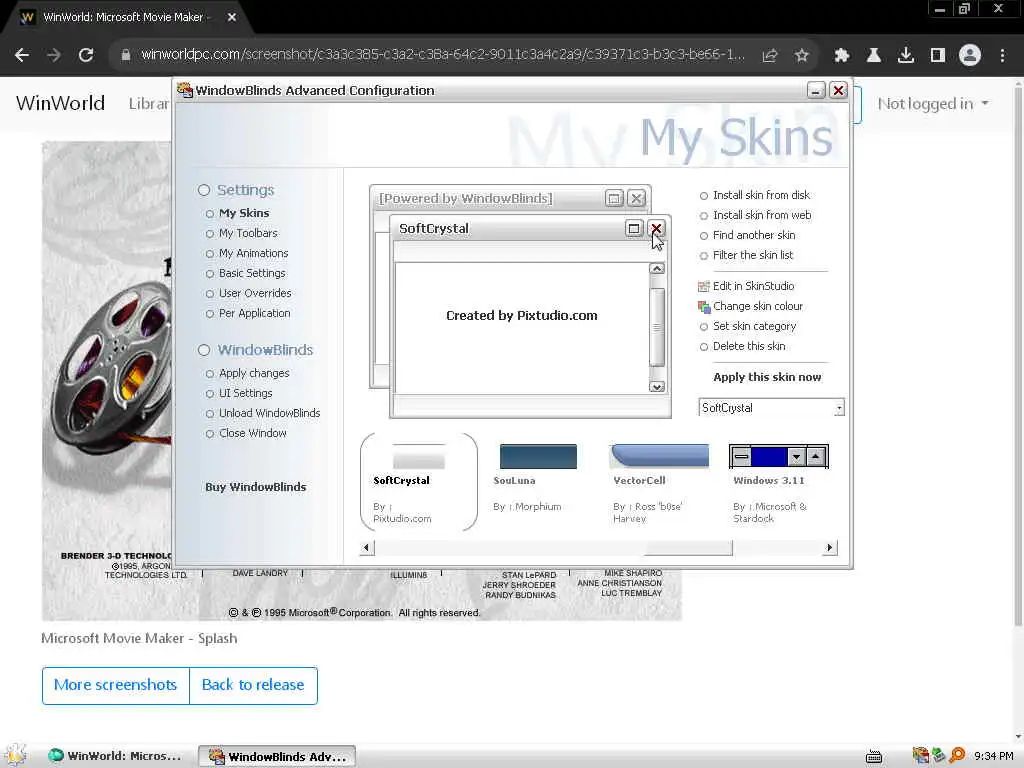Click maximize icon on Powered by WindowBlinds preview
1024x768 pixels.
point(614,198)
